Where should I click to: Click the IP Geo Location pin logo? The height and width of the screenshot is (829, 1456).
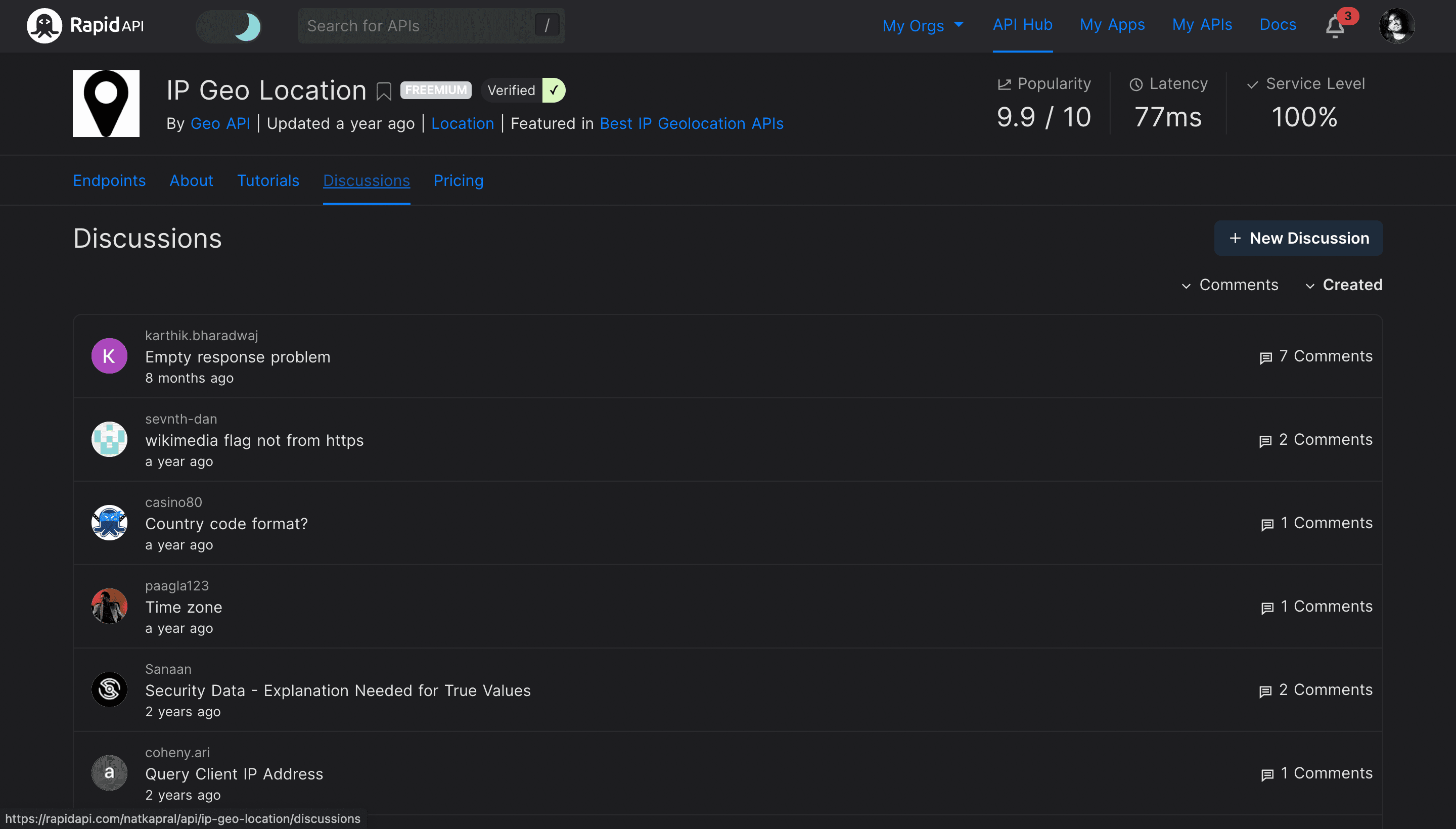coord(106,104)
